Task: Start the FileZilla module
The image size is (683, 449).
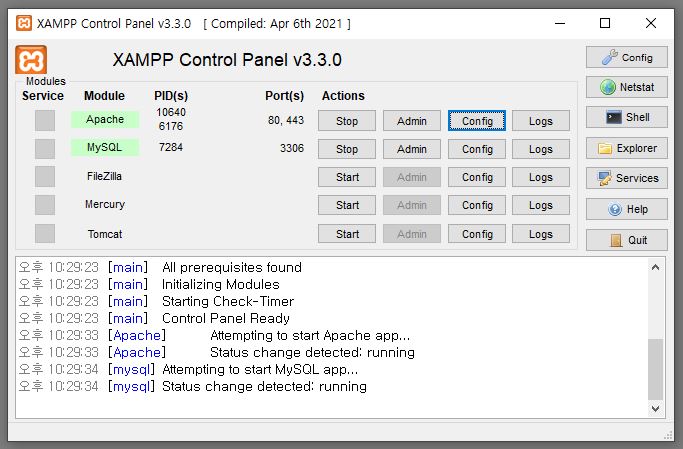Action: tap(347, 177)
